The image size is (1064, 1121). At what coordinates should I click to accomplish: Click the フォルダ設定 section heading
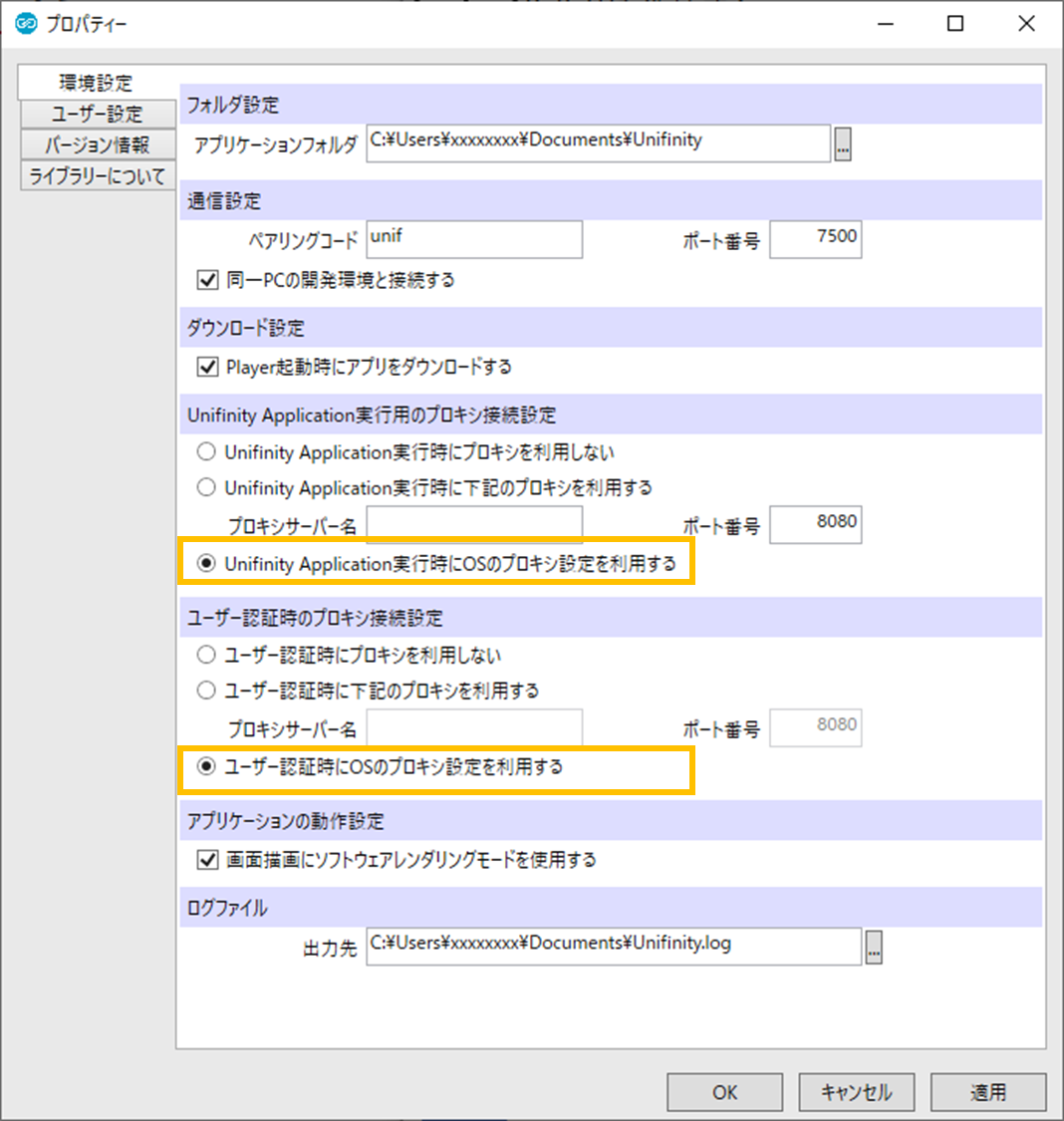233,105
